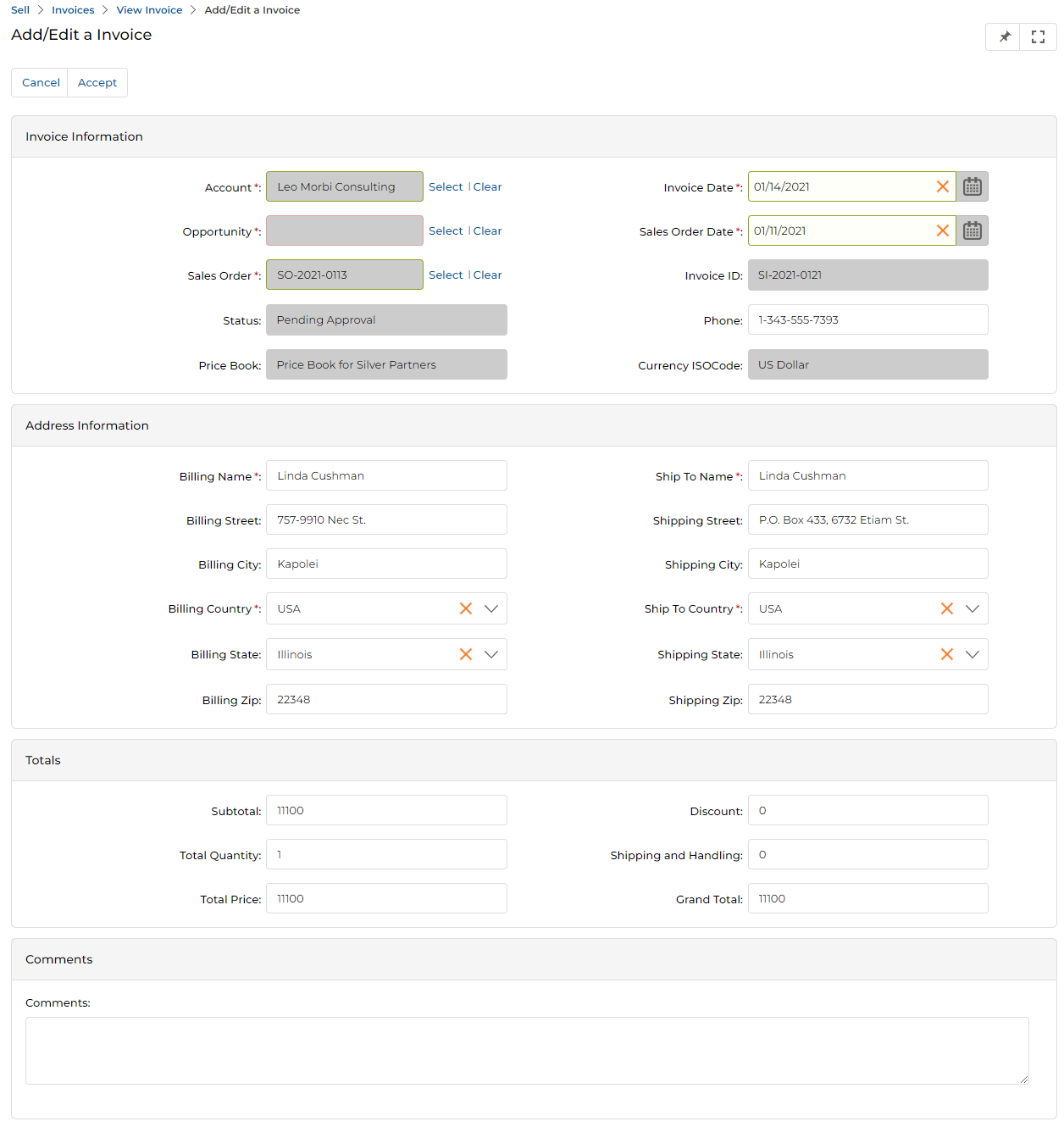Edit the Shipping City field
The width and height of the screenshot is (1064, 1127).
(x=867, y=563)
